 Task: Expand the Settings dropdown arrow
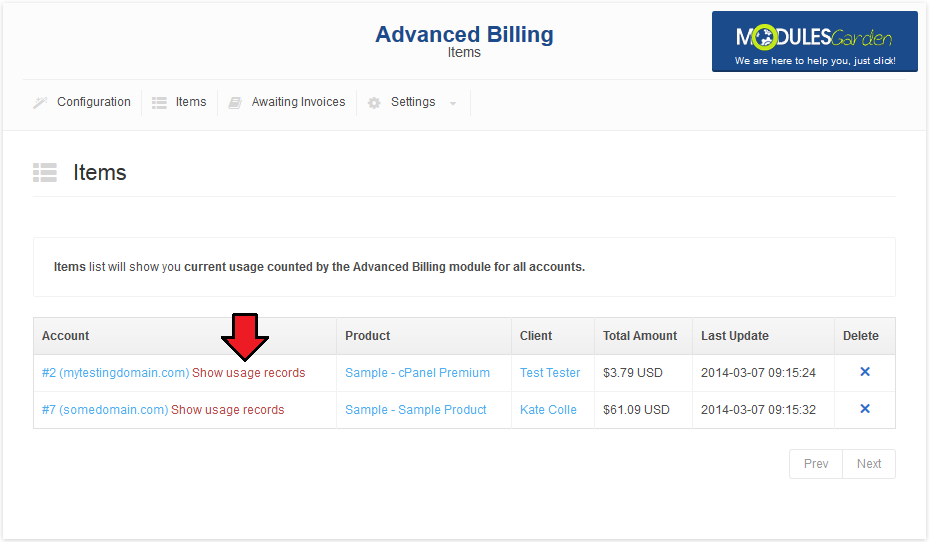coord(453,103)
